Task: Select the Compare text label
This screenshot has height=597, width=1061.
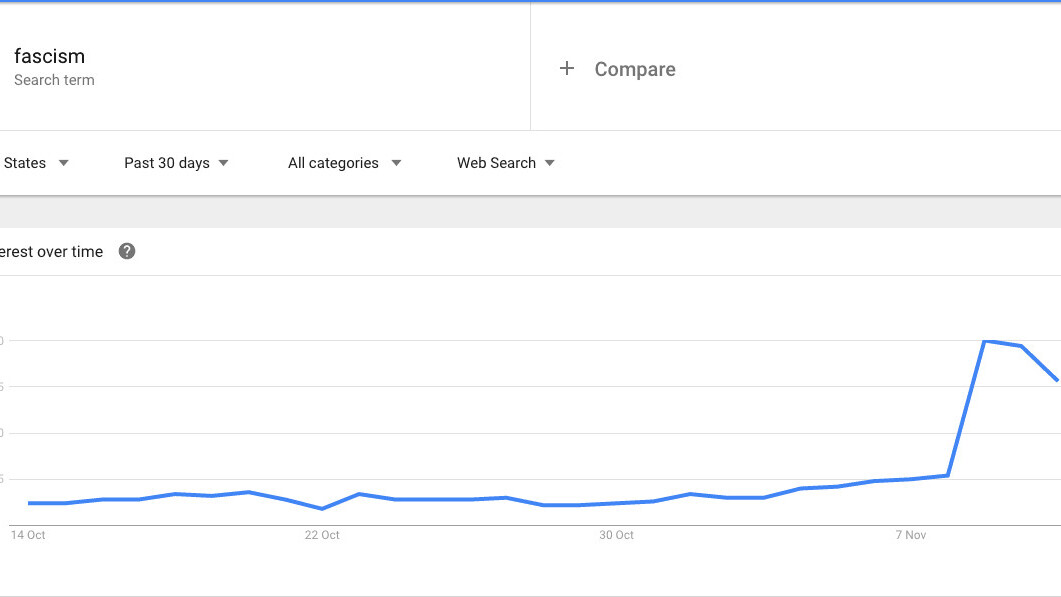Action: pyautogui.click(x=635, y=69)
